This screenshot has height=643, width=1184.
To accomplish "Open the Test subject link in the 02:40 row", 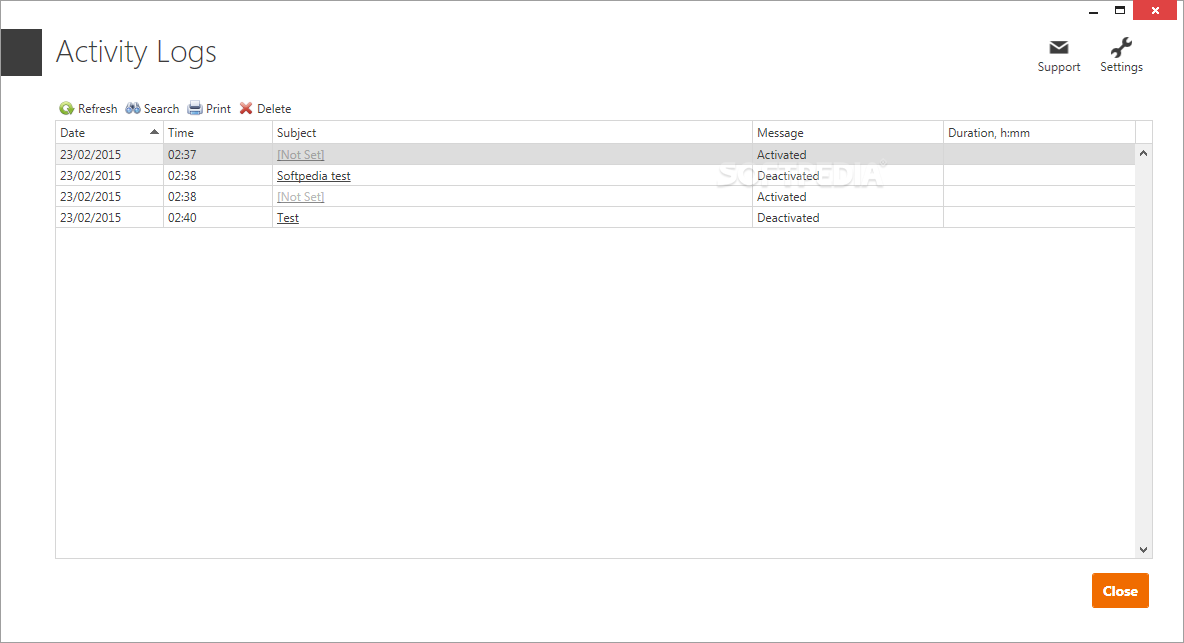I will (288, 218).
